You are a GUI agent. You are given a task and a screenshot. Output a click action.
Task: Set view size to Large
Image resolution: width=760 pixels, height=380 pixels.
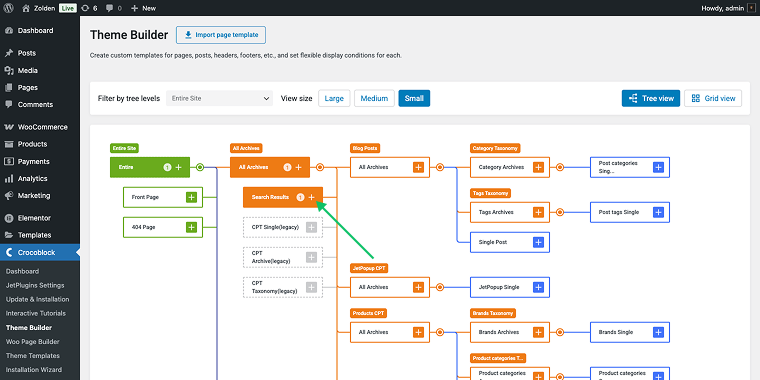pos(334,98)
